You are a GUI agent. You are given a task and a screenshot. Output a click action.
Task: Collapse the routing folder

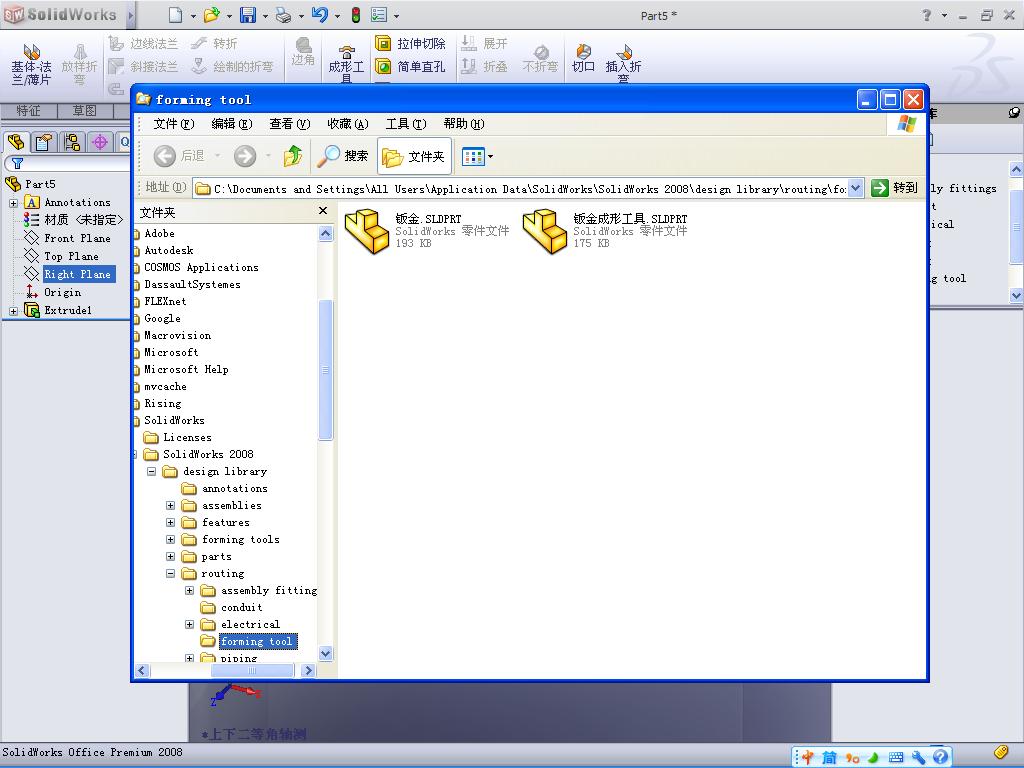170,573
